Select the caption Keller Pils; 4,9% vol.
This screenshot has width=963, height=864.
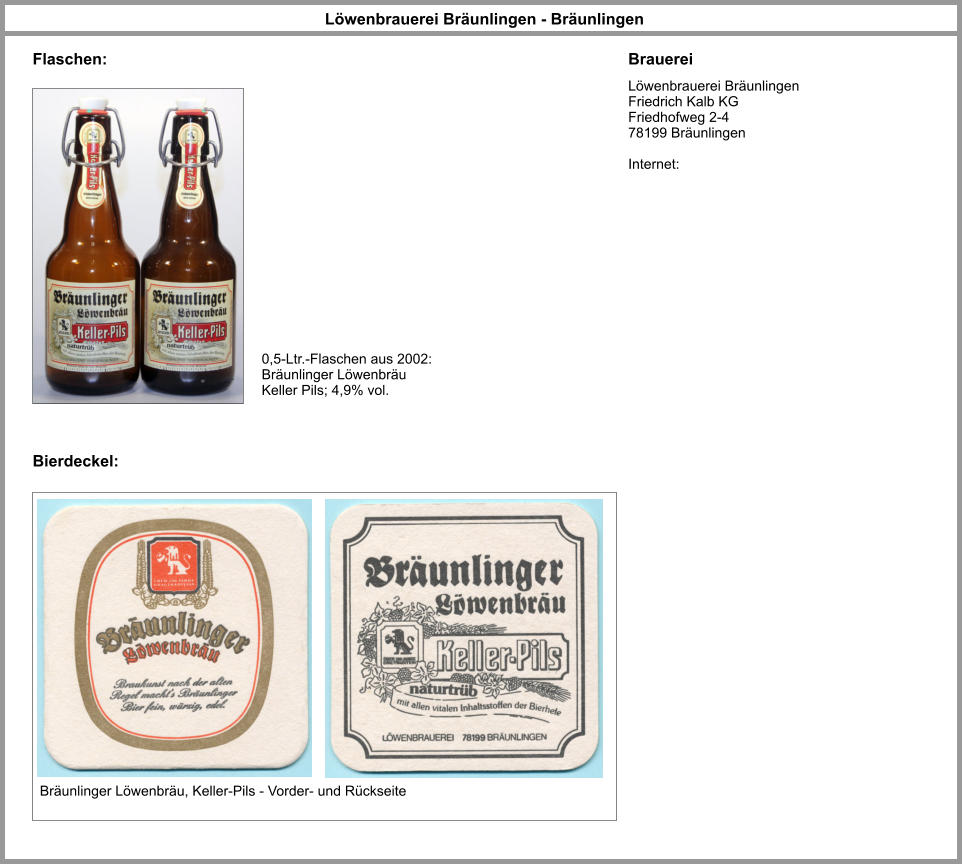click(x=325, y=390)
